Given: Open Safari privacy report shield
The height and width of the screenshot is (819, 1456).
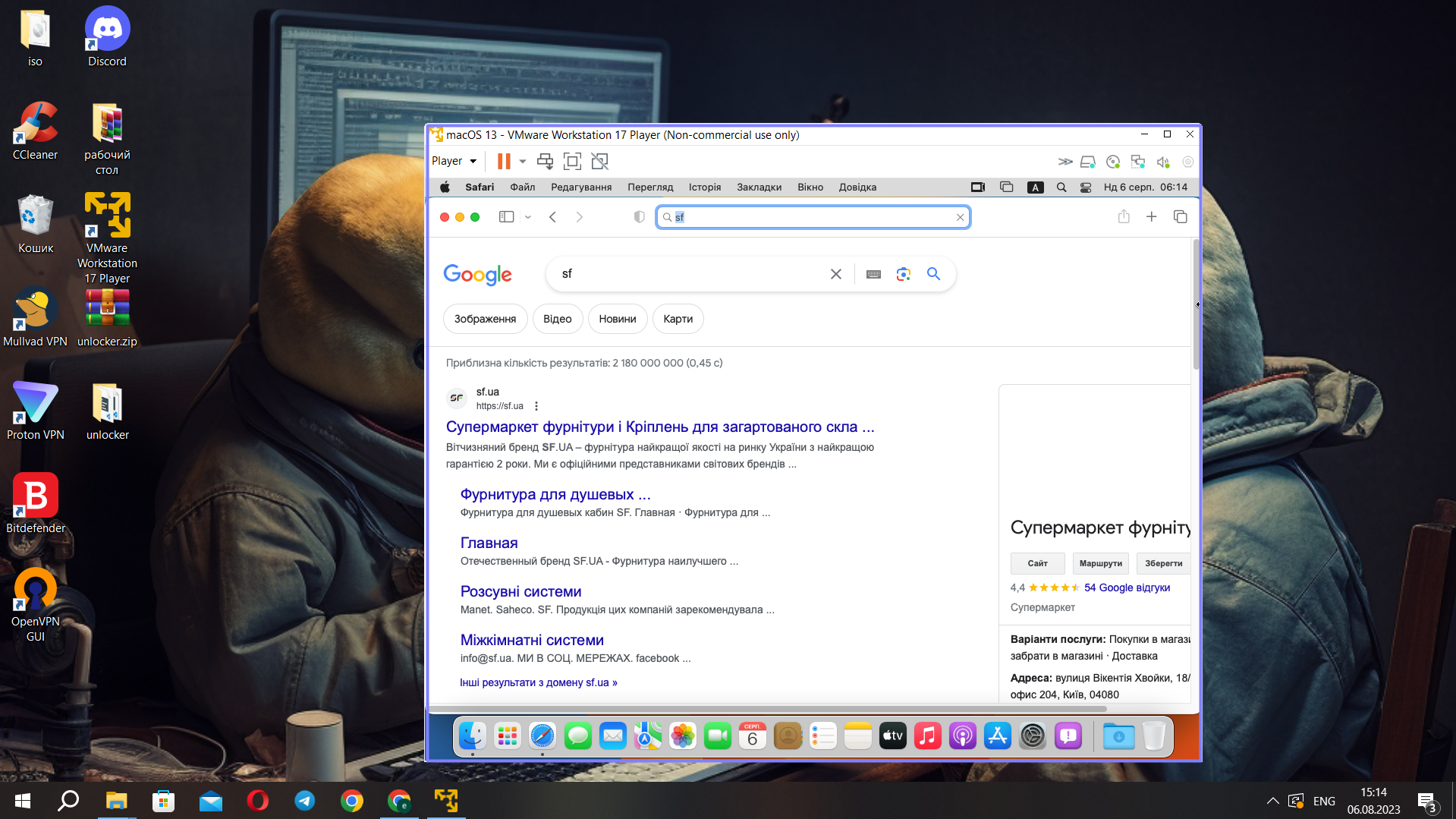Looking at the screenshot, I should point(640,217).
